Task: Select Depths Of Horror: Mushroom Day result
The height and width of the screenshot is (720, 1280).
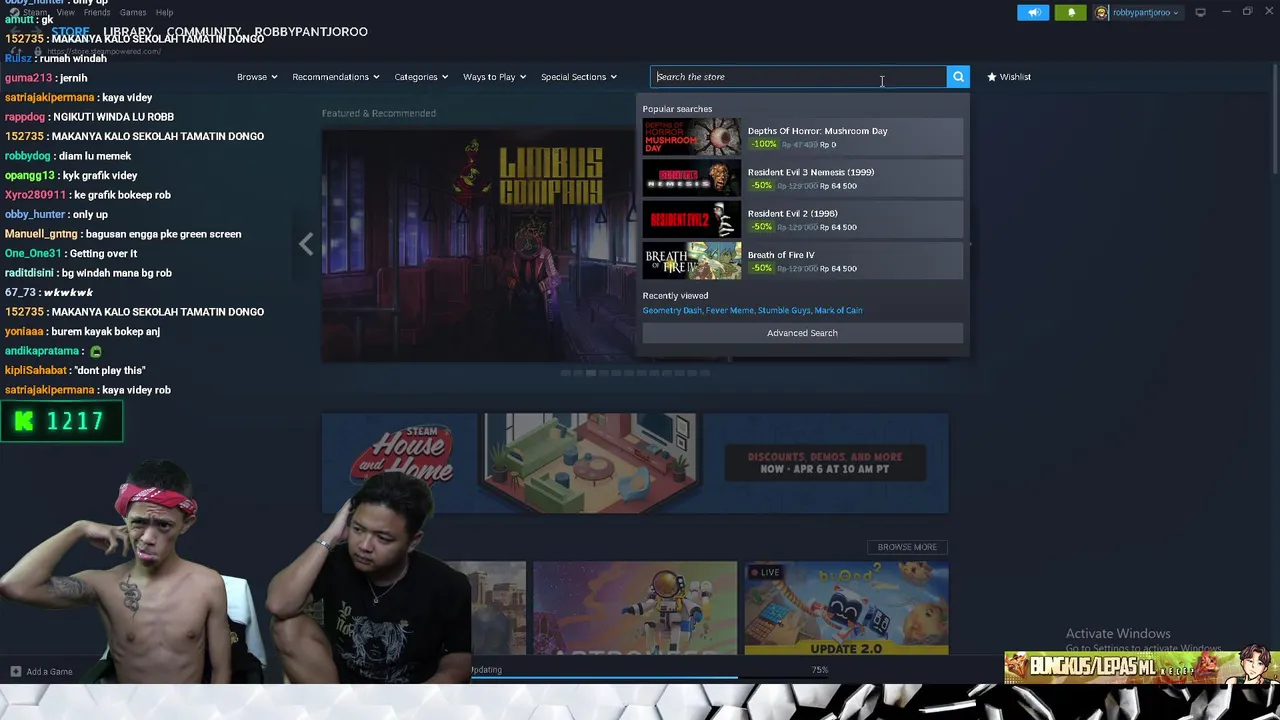Action: [x=802, y=137]
